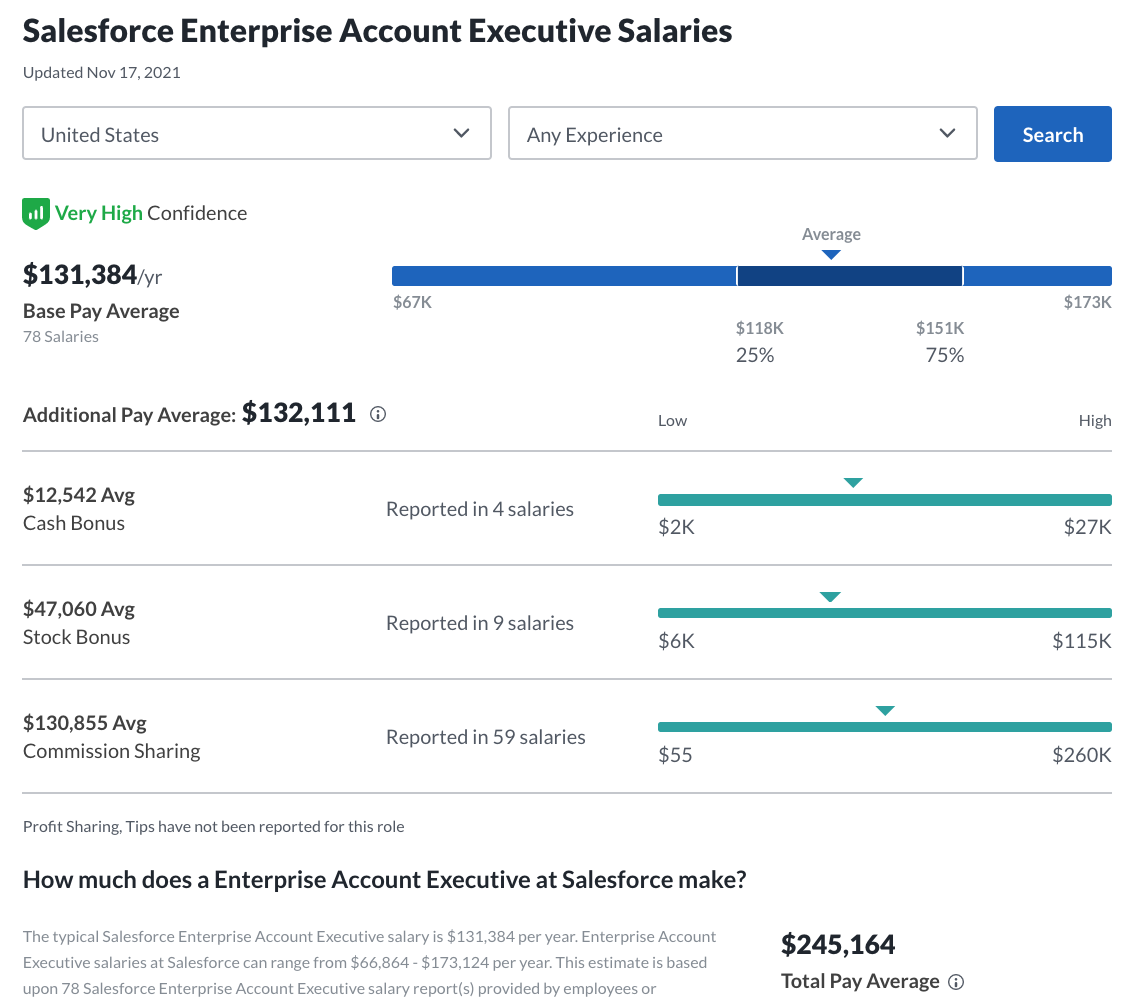Open the United States location dropdown
The height and width of the screenshot is (1000, 1140).
pos(257,134)
